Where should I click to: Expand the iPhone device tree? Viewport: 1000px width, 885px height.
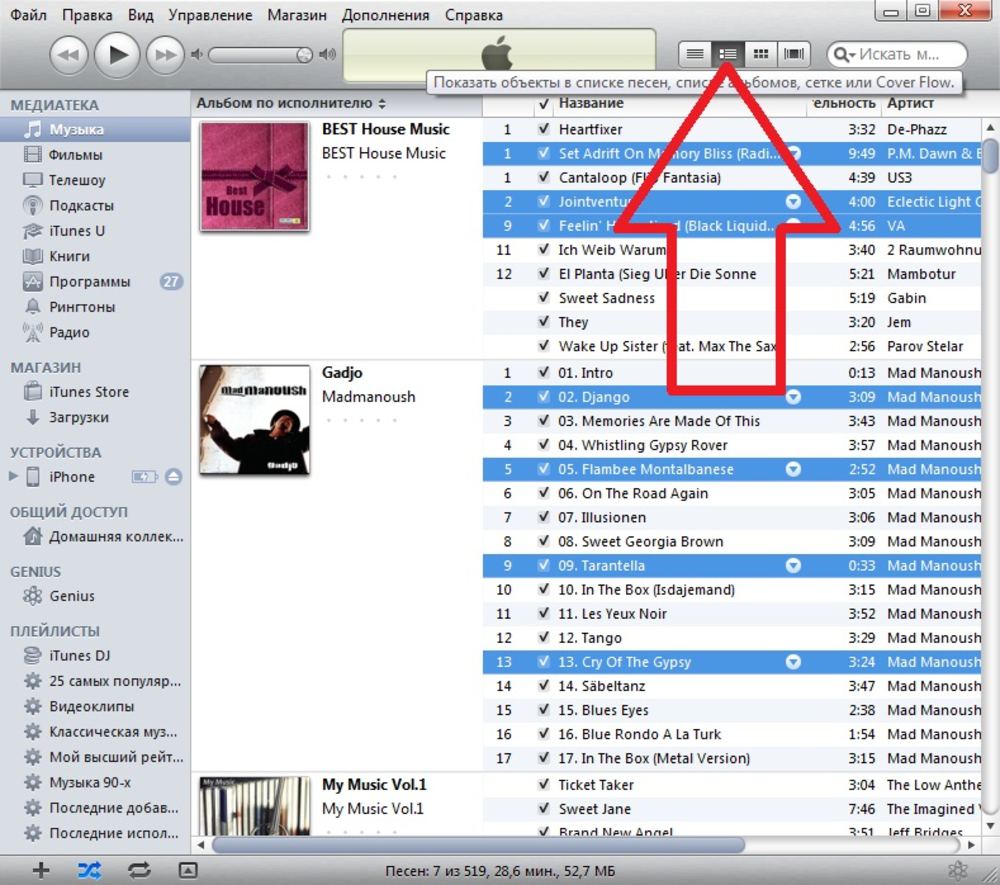coord(13,476)
